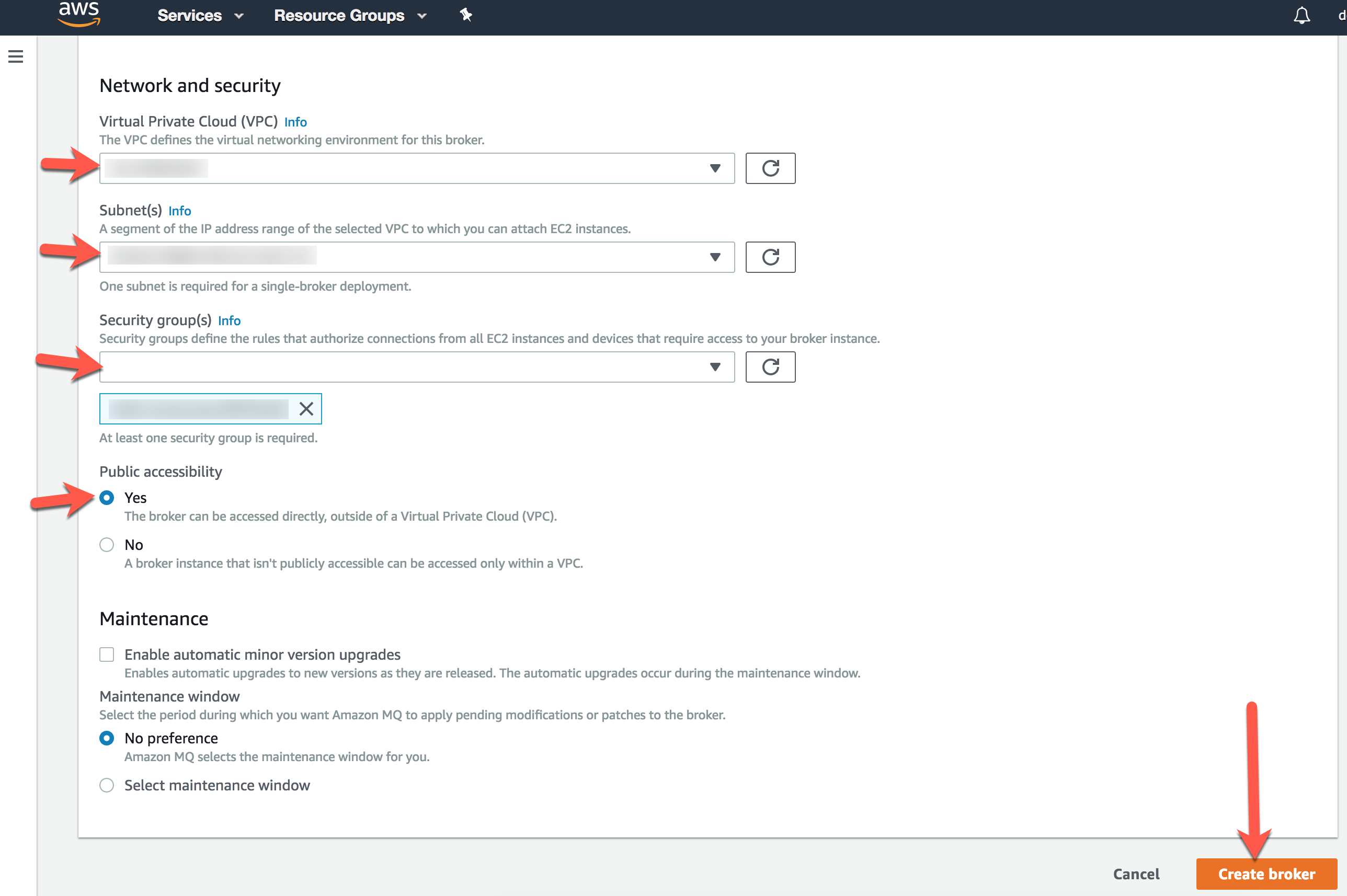Viewport: 1347px width, 896px height.
Task: Refresh the Security groups list
Action: pyautogui.click(x=770, y=367)
